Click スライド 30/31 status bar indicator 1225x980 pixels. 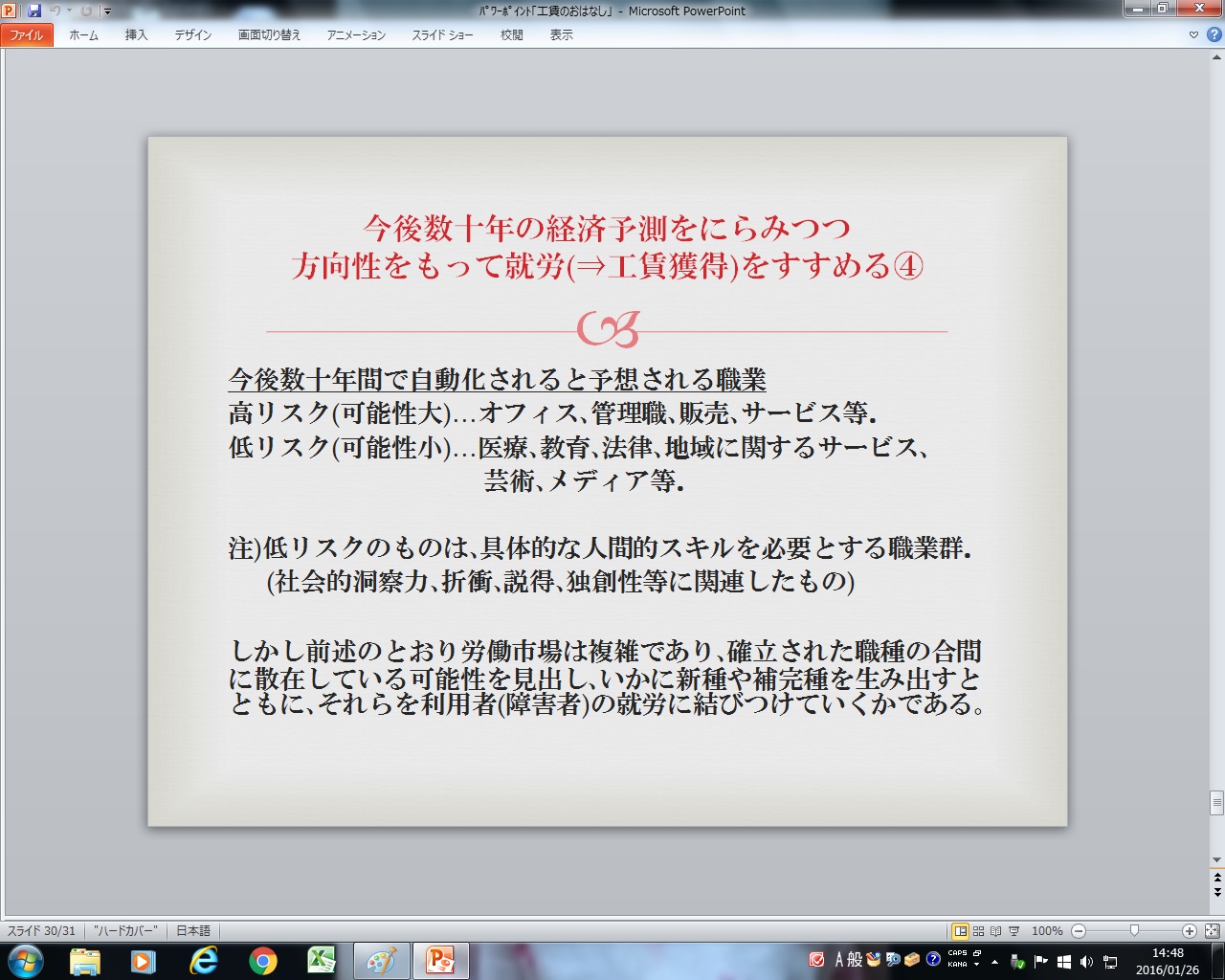[41, 930]
